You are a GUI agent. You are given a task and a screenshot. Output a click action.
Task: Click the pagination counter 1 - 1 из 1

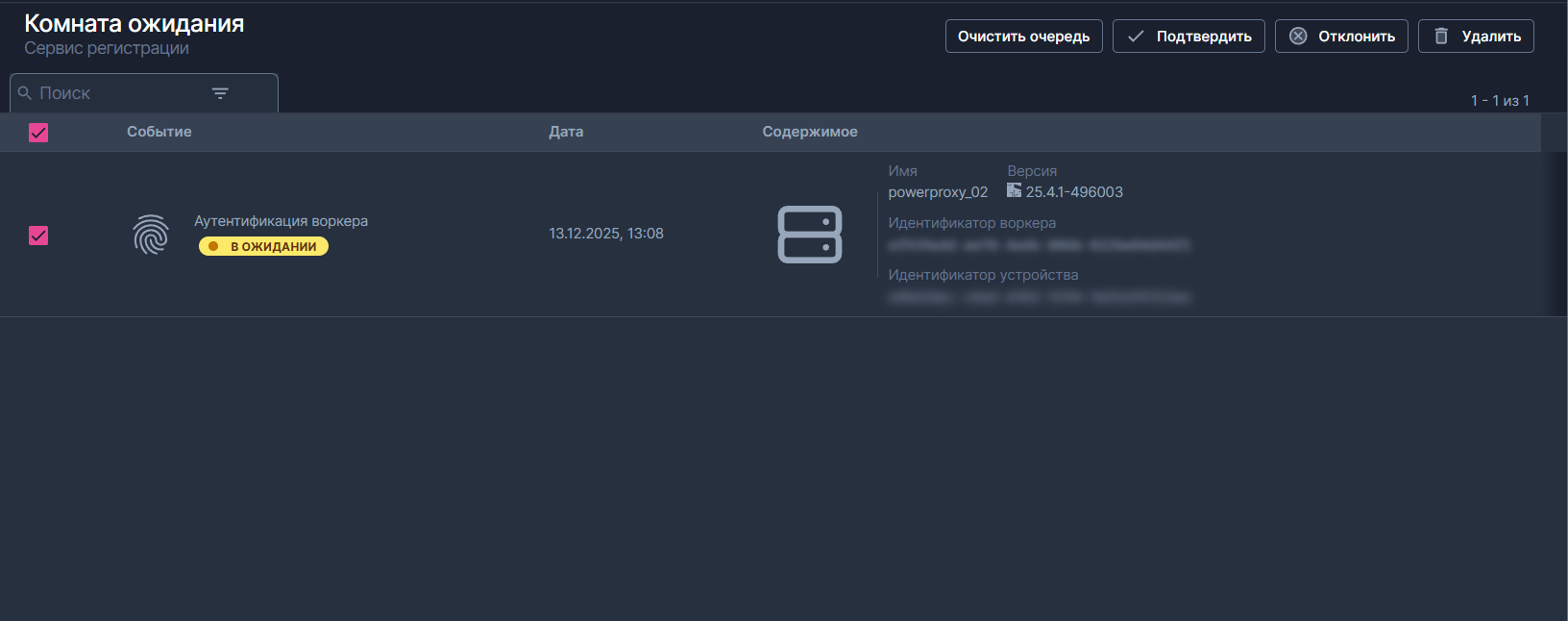[1499, 101]
